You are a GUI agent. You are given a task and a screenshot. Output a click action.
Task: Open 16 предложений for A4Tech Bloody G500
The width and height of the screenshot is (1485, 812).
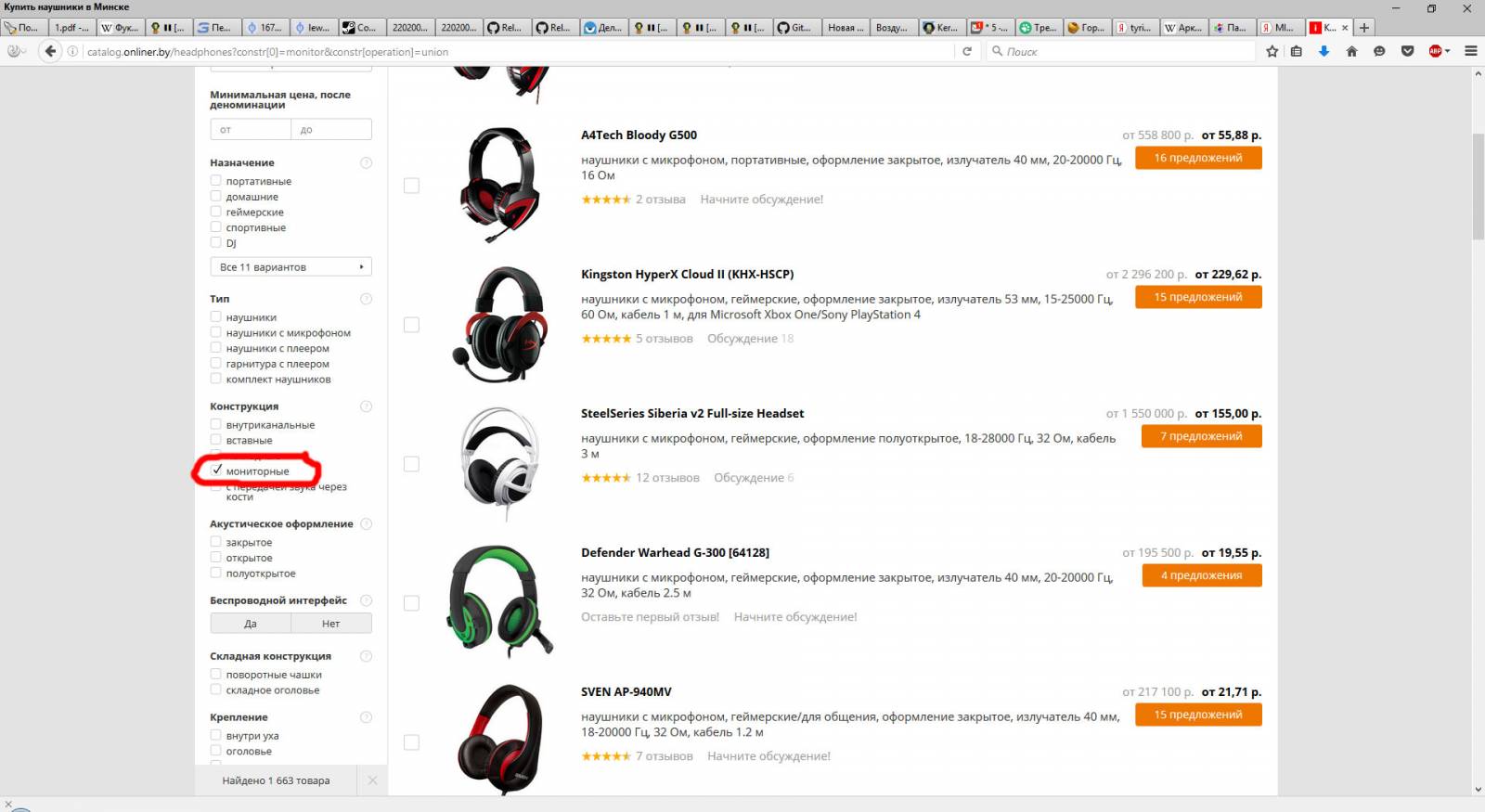pos(1198,158)
